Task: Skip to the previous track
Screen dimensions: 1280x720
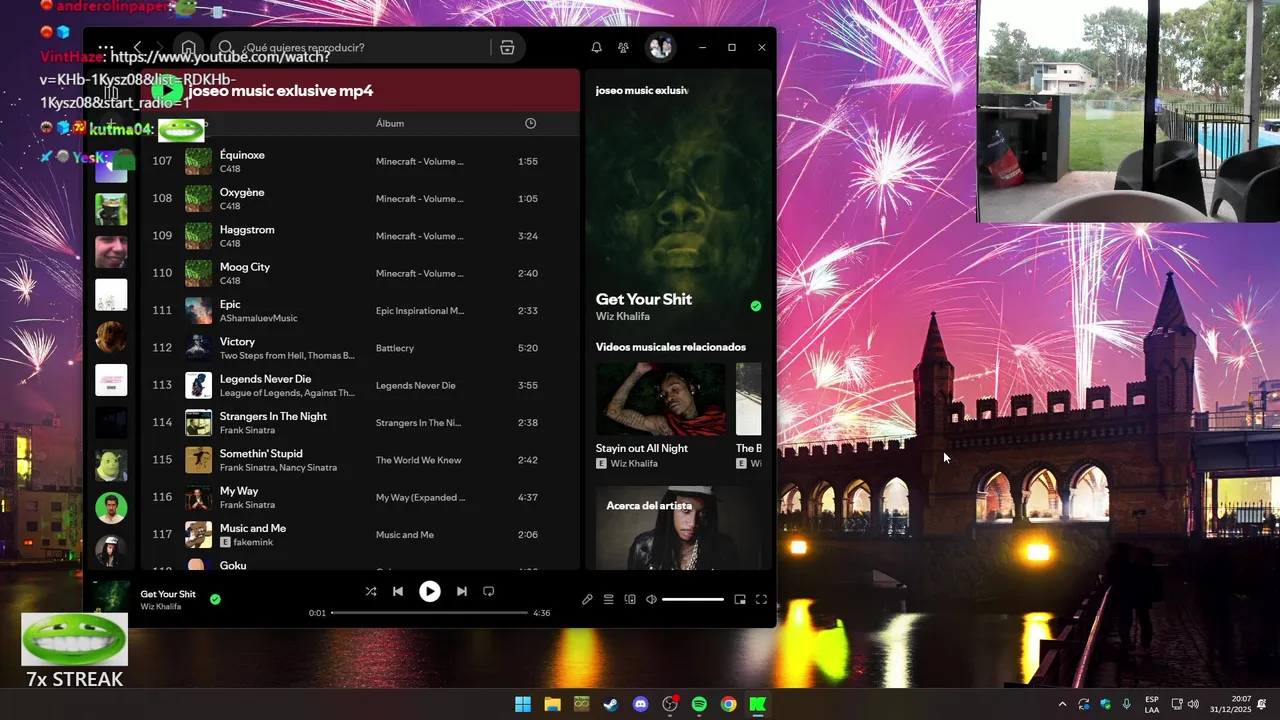Action: pyautogui.click(x=398, y=591)
